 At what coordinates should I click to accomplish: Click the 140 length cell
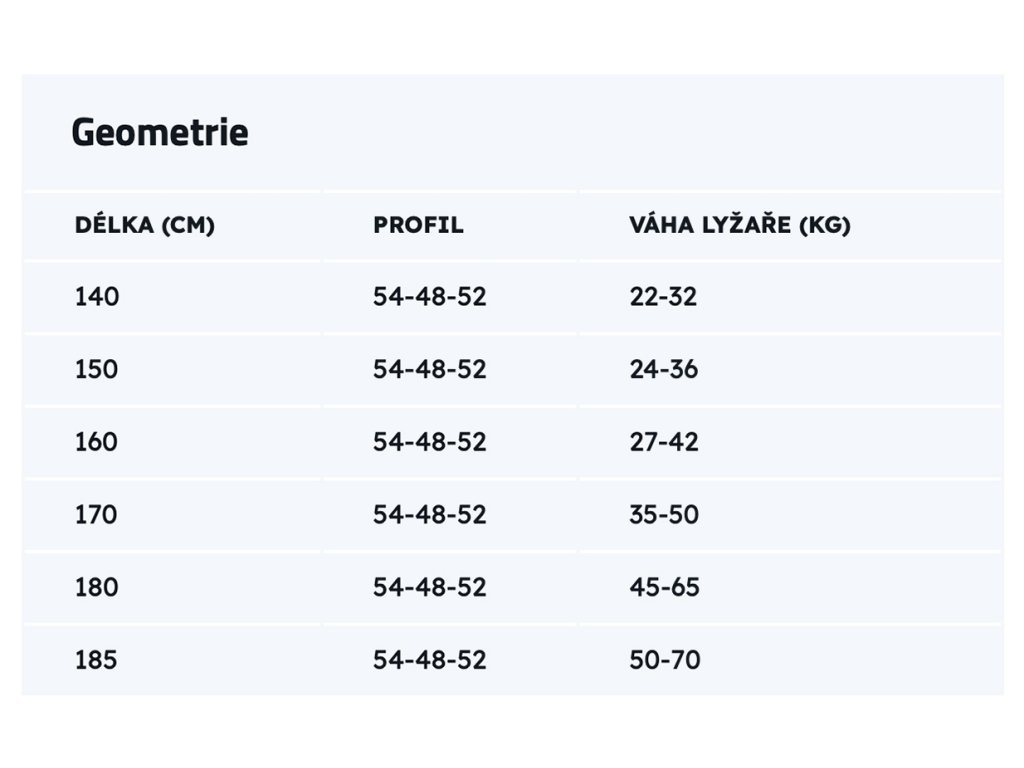pyautogui.click(x=97, y=297)
